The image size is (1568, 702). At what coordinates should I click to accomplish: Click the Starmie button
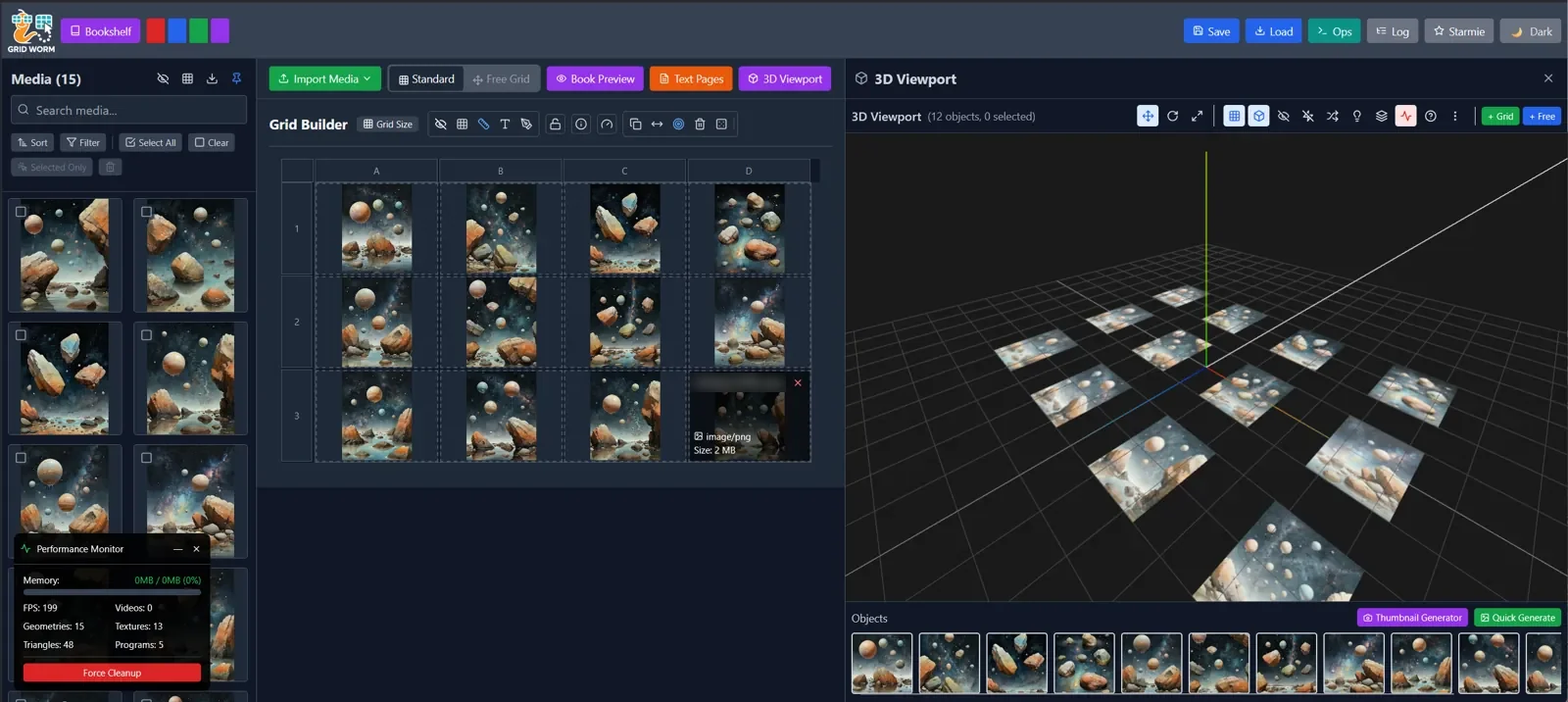tap(1459, 31)
